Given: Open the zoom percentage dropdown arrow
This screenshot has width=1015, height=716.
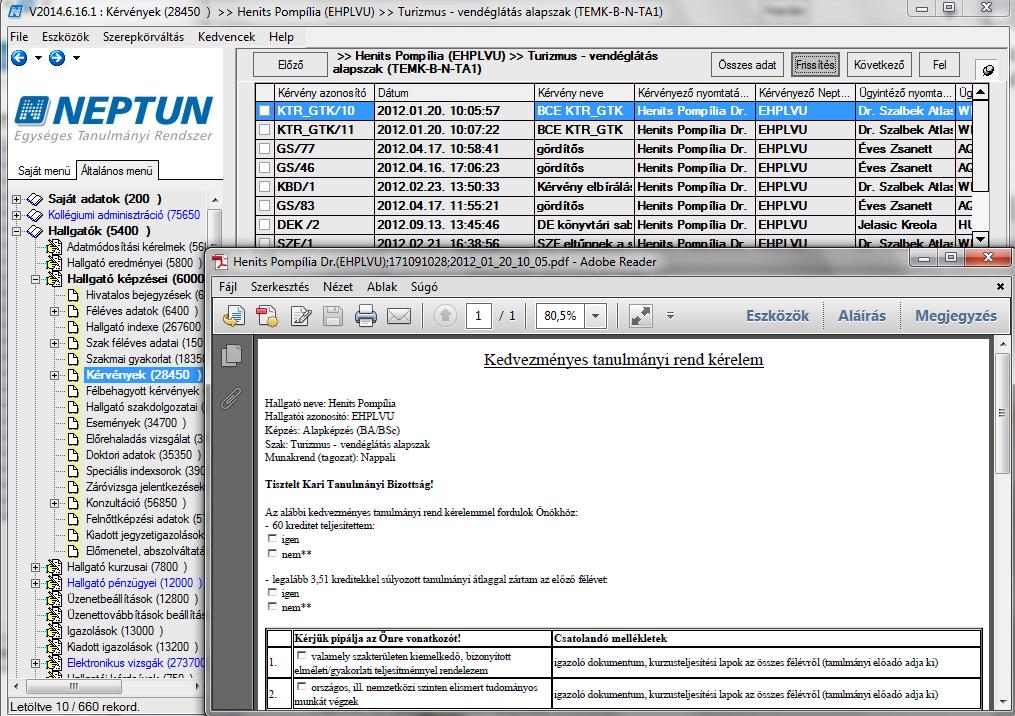Looking at the screenshot, I should coord(595,316).
